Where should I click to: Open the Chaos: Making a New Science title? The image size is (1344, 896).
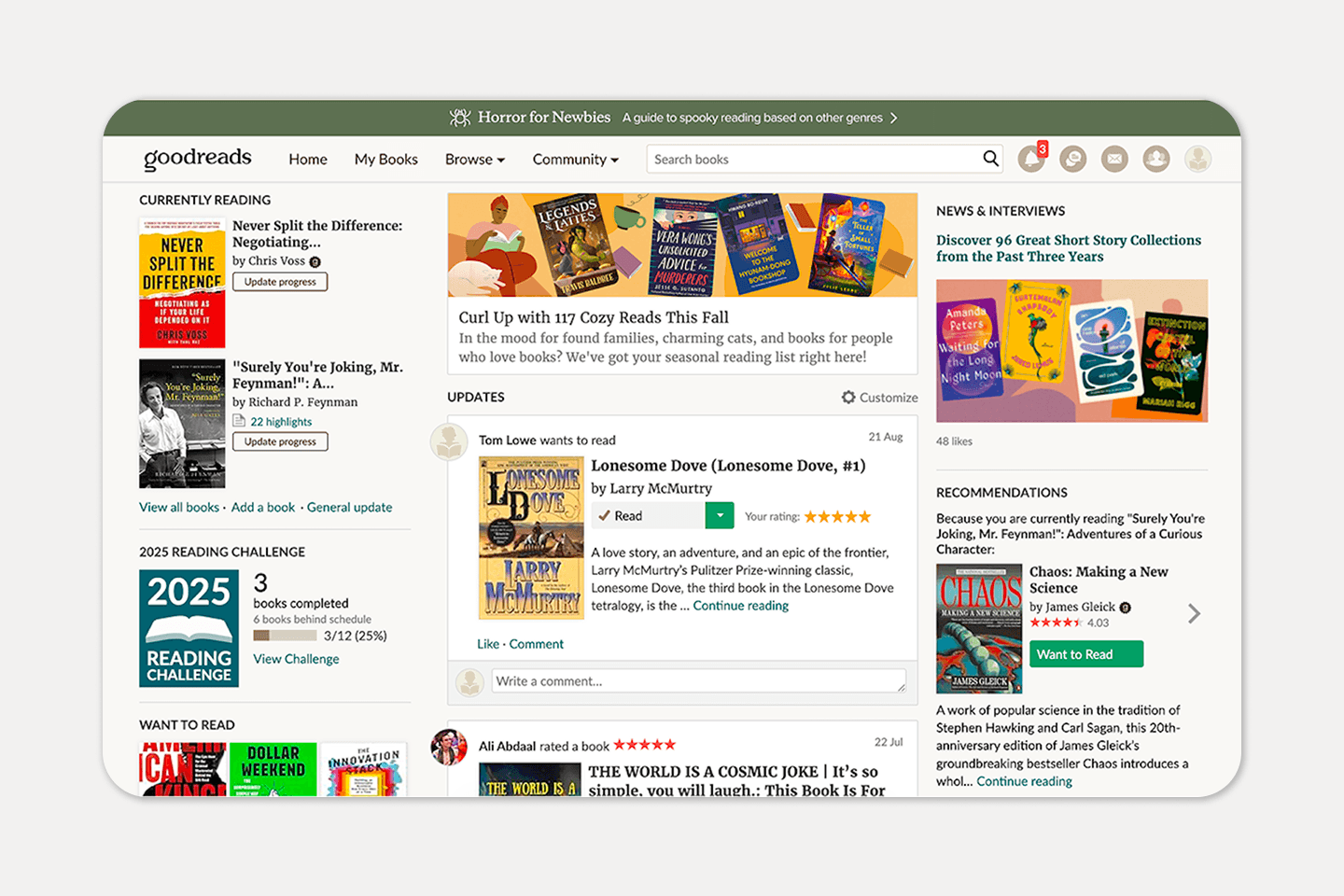click(1099, 580)
